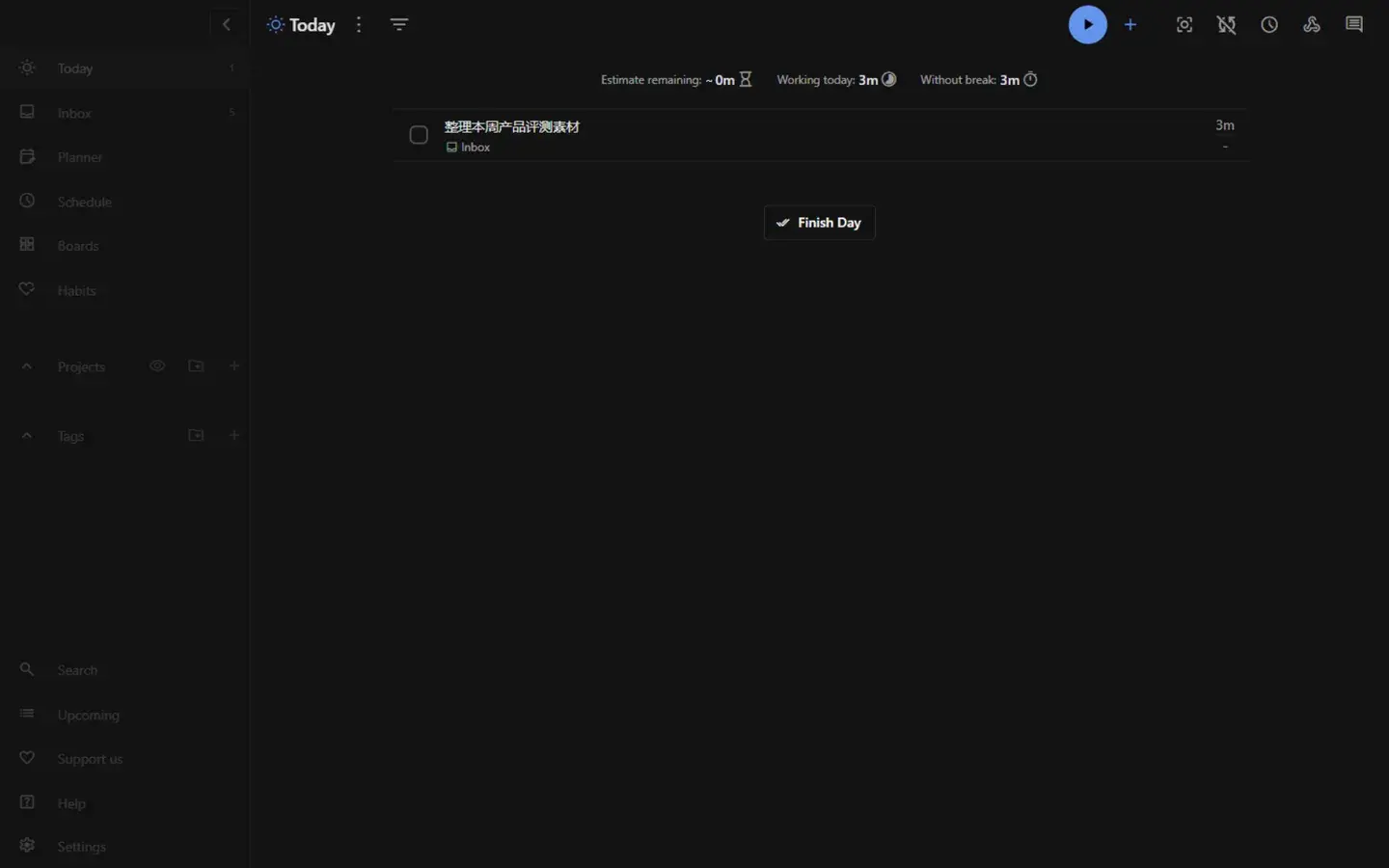This screenshot has height=868, width=1389.
Task: Click the crossed-out sync icon
Action: [x=1227, y=25]
